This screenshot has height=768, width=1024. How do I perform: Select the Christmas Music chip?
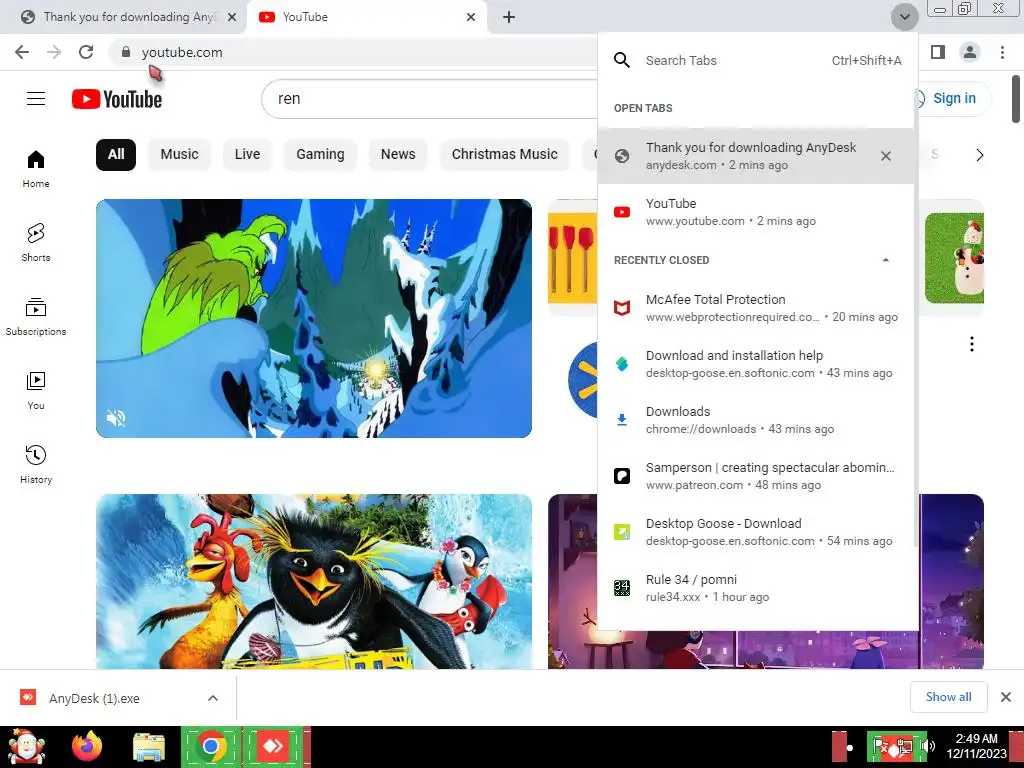pyautogui.click(x=505, y=155)
